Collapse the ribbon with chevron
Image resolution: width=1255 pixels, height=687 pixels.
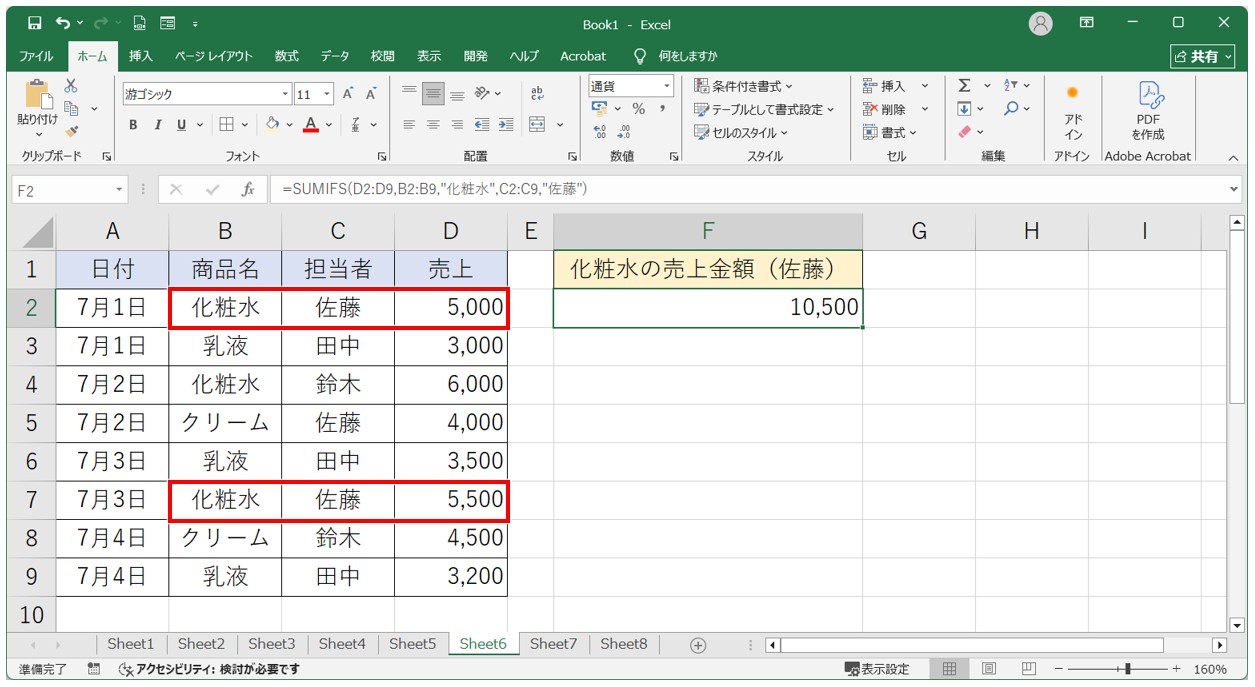point(1233,157)
